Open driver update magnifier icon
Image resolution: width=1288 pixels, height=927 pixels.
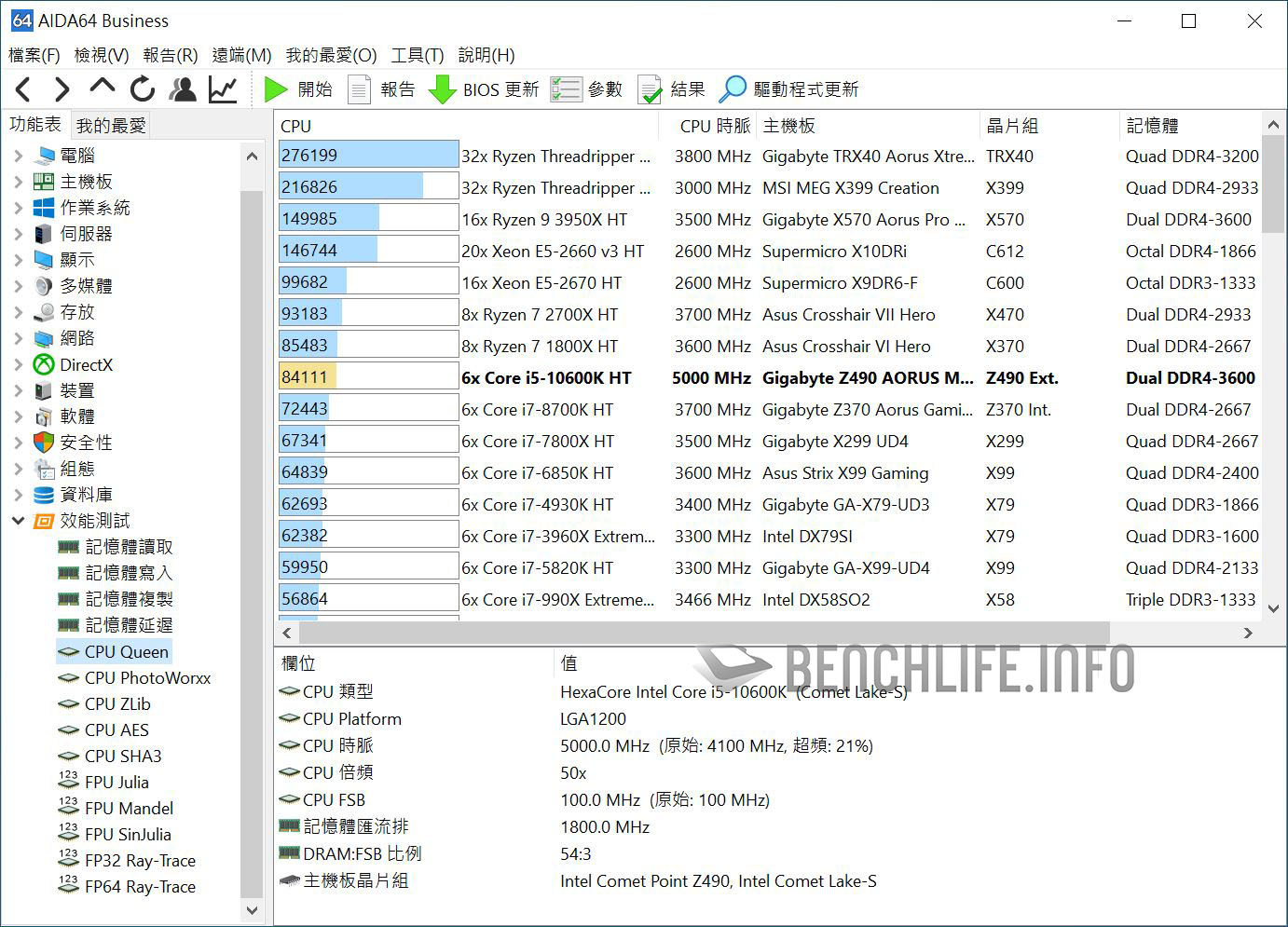click(733, 89)
